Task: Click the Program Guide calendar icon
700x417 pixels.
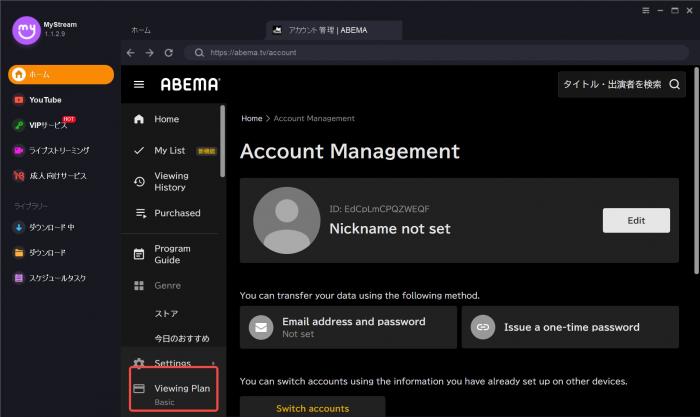Action: 139,254
